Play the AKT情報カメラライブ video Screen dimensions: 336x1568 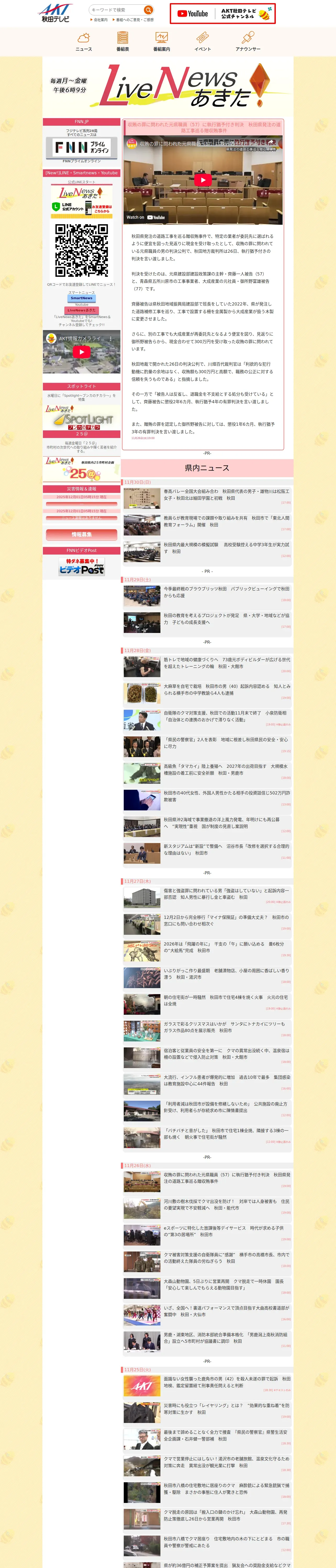click(x=82, y=352)
